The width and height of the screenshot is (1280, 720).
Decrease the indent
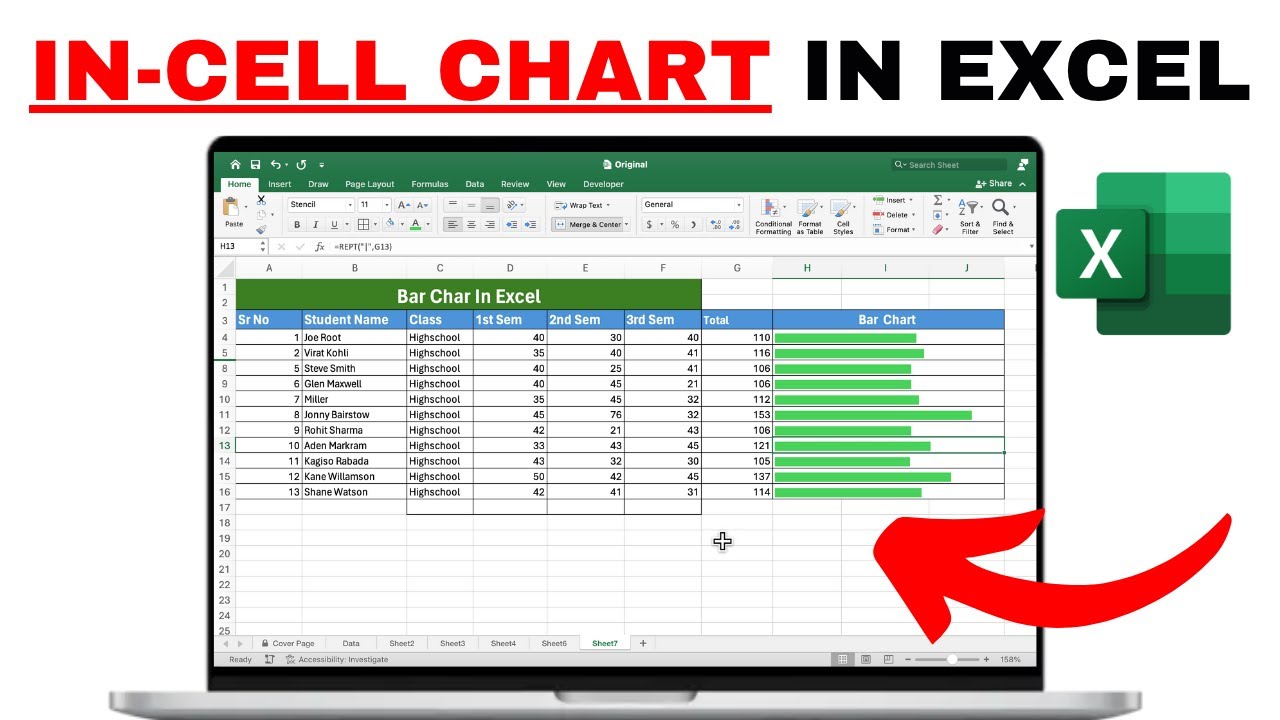(x=512, y=225)
